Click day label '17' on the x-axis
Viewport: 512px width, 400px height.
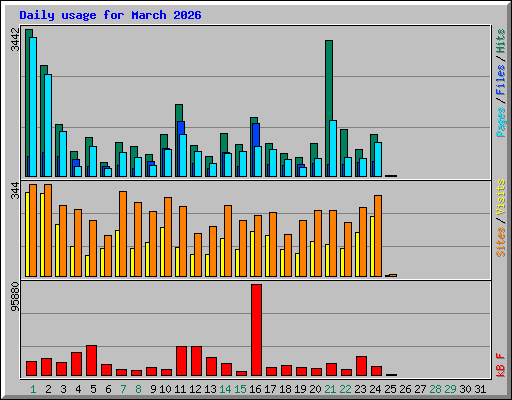click(x=270, y=389)
